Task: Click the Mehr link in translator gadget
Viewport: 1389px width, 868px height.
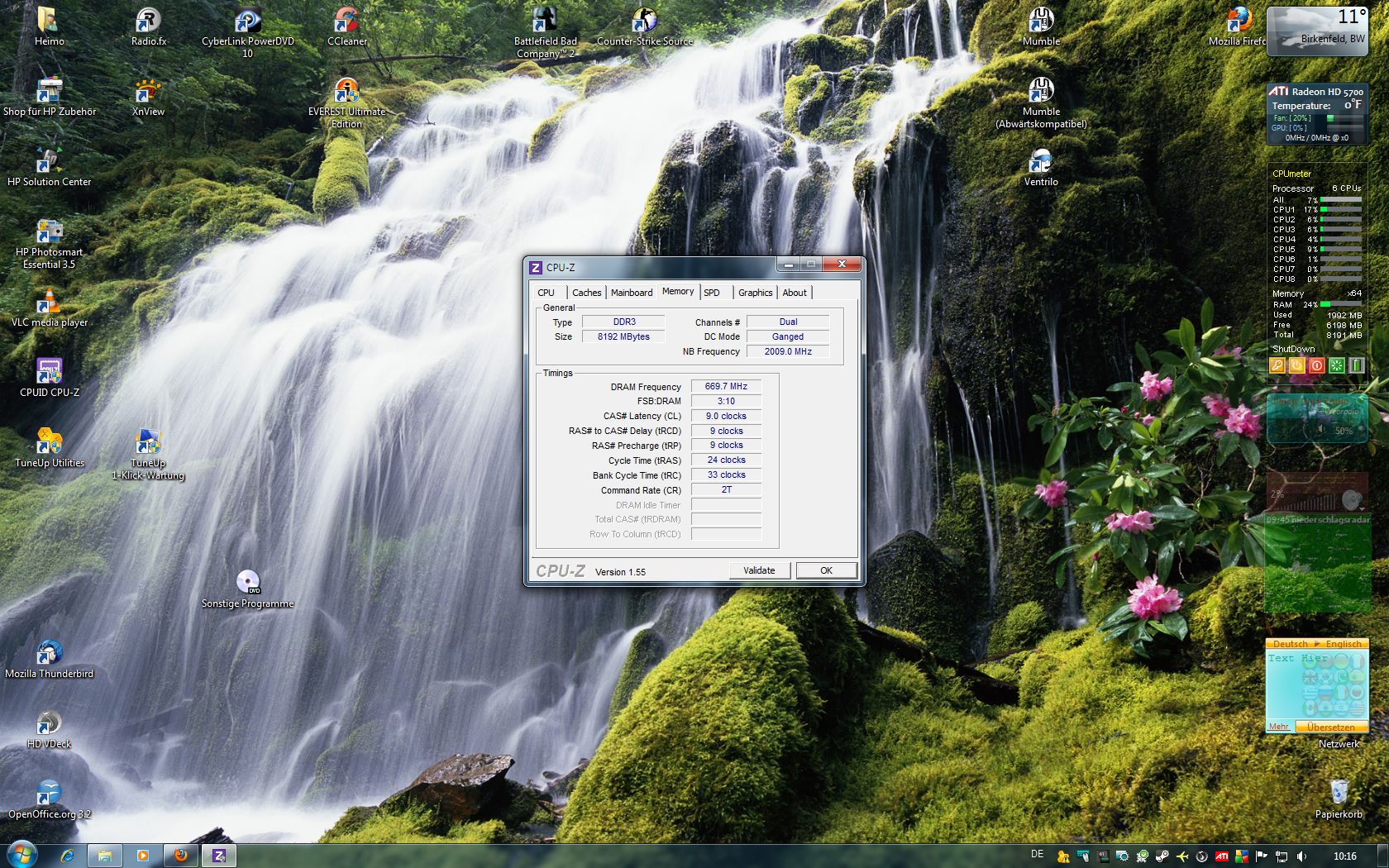Action: (x=1279, y=727)
